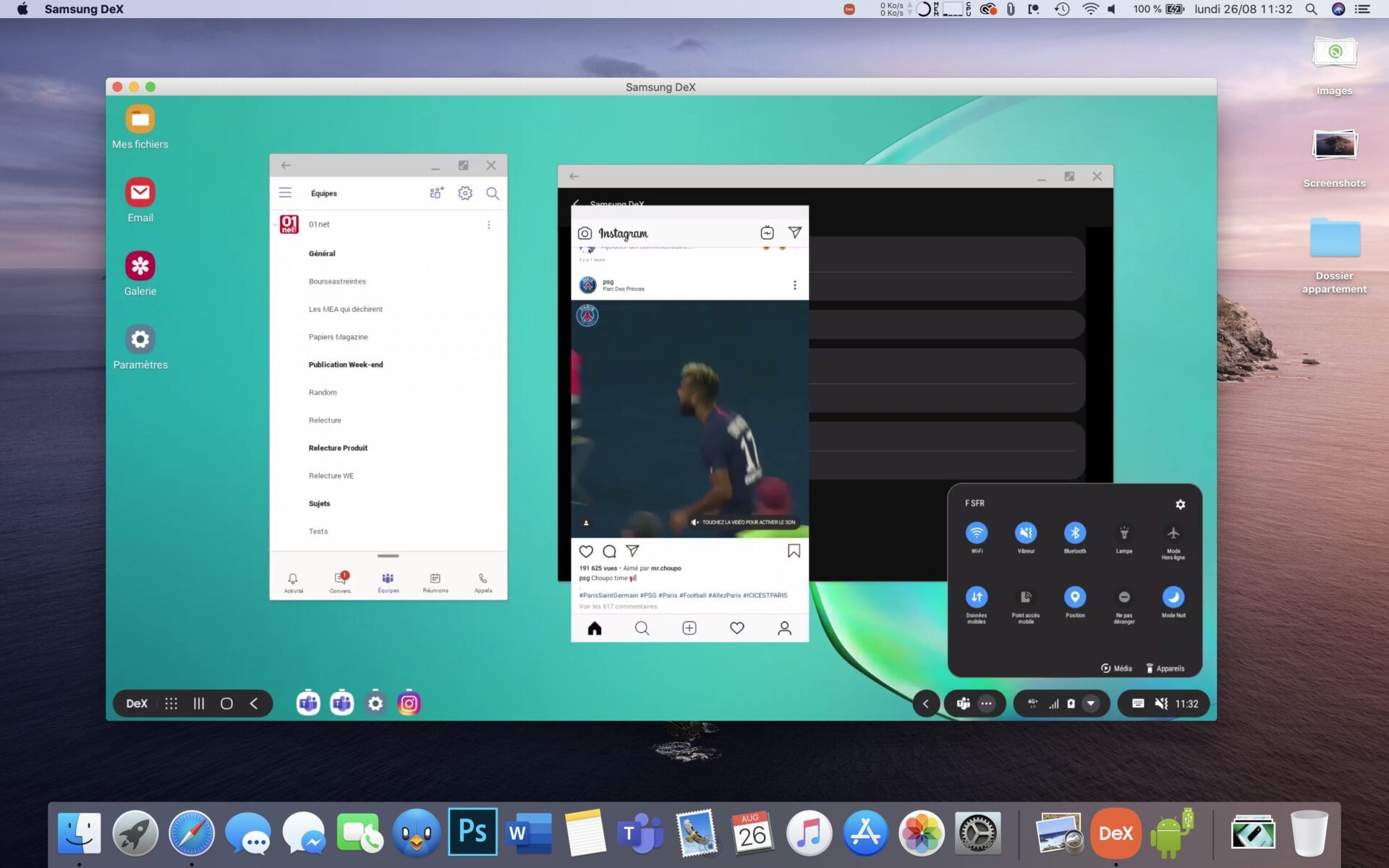
Task: Open the keyboard icon in DeX tray
Action: (1138, 704)
